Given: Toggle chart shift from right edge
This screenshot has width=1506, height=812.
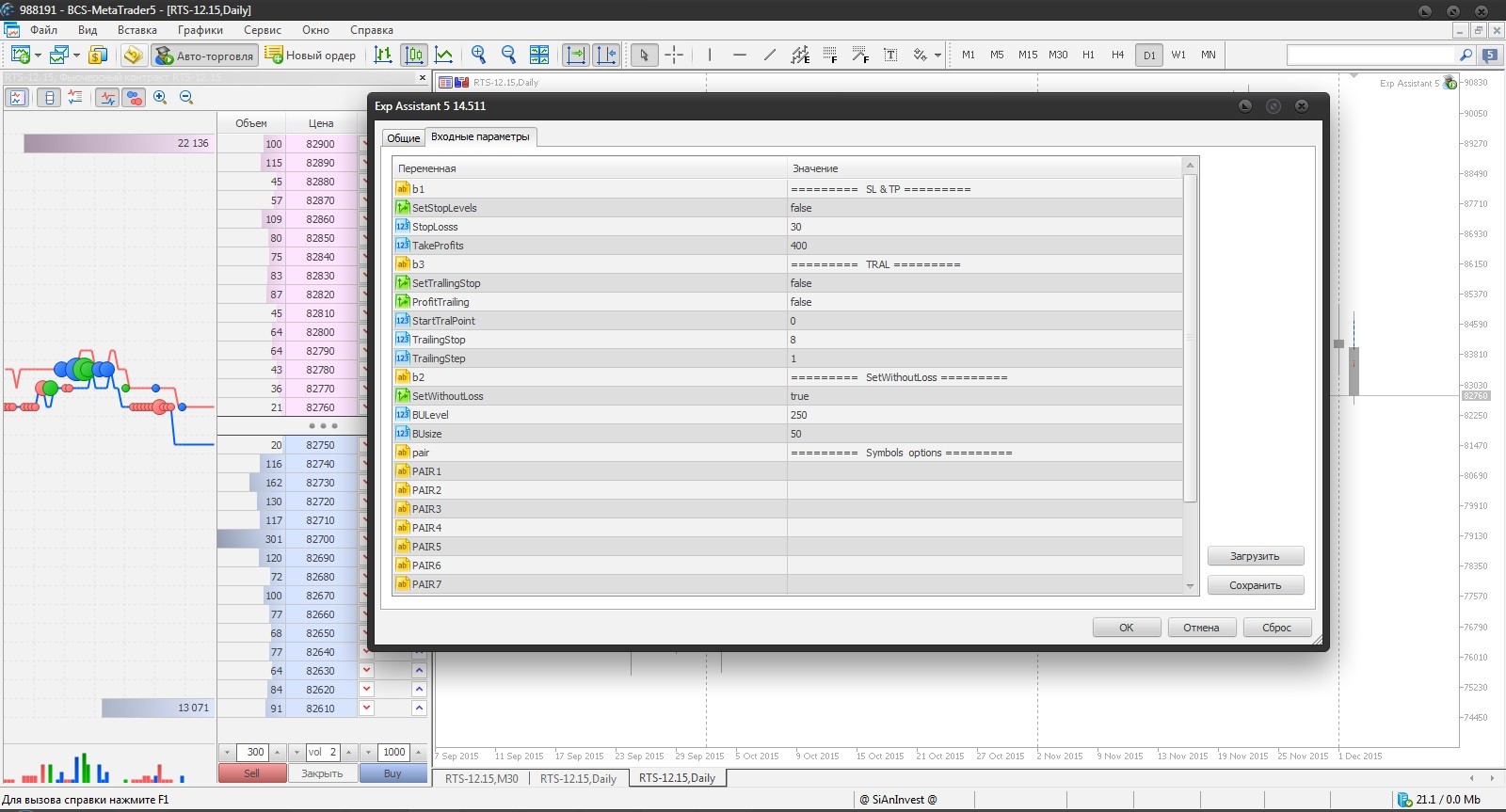Looking at the screenshot, I should point(606,55).
